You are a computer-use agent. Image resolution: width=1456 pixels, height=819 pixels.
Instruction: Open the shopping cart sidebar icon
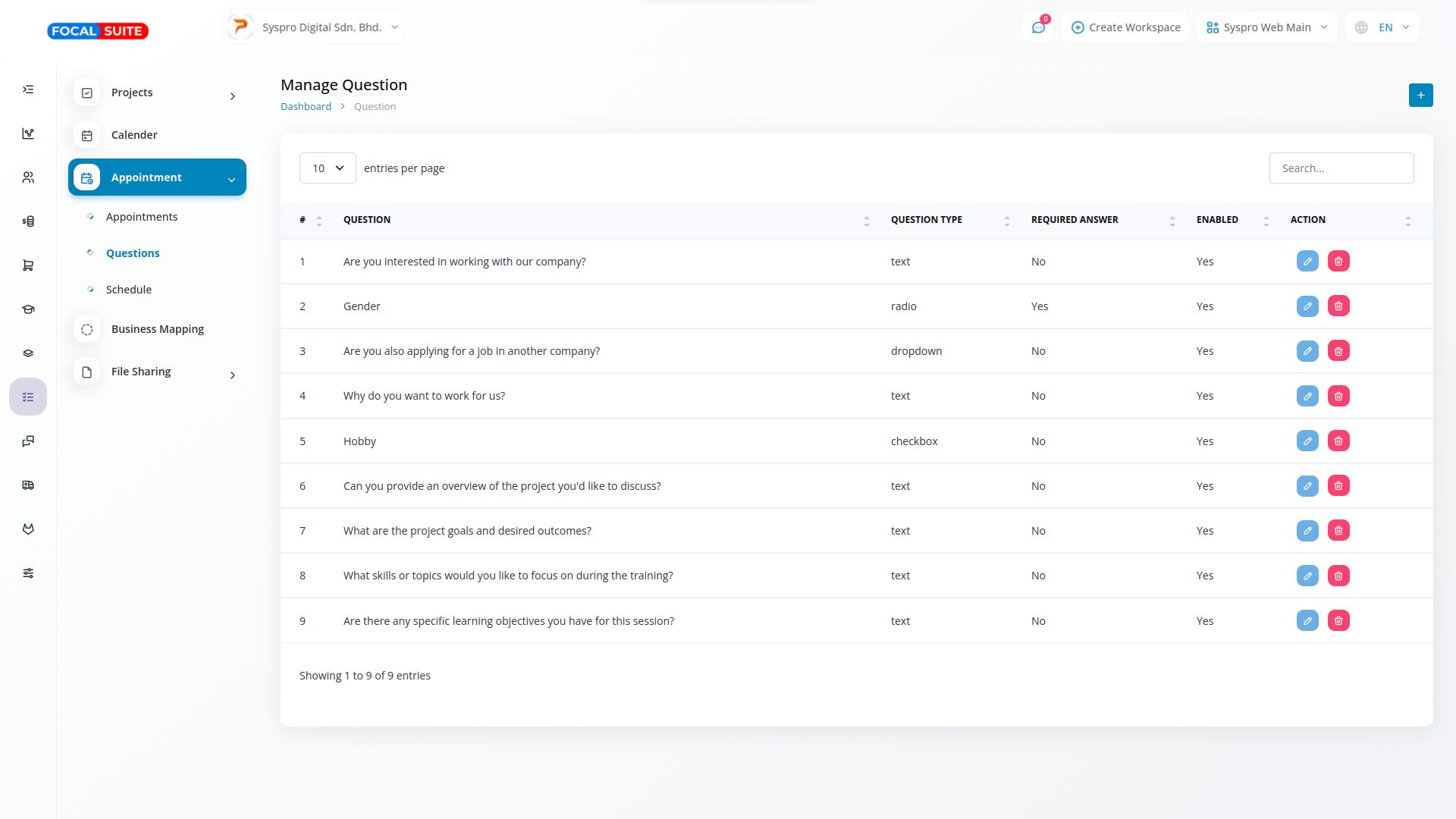[x=28, y=265]
